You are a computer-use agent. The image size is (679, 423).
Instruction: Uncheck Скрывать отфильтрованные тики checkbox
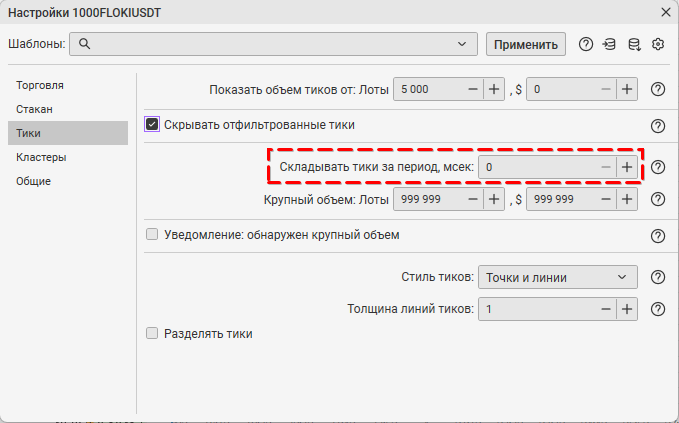153,125
